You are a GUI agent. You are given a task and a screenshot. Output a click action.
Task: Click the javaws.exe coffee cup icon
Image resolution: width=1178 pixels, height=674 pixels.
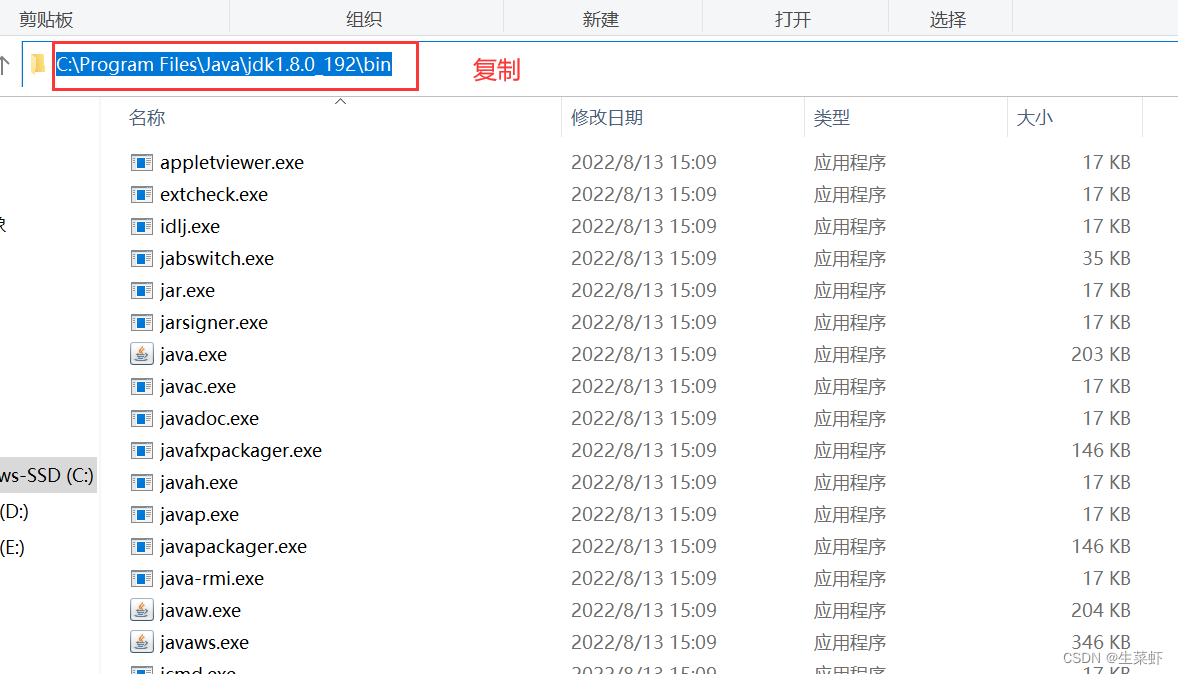coord(141,642)
